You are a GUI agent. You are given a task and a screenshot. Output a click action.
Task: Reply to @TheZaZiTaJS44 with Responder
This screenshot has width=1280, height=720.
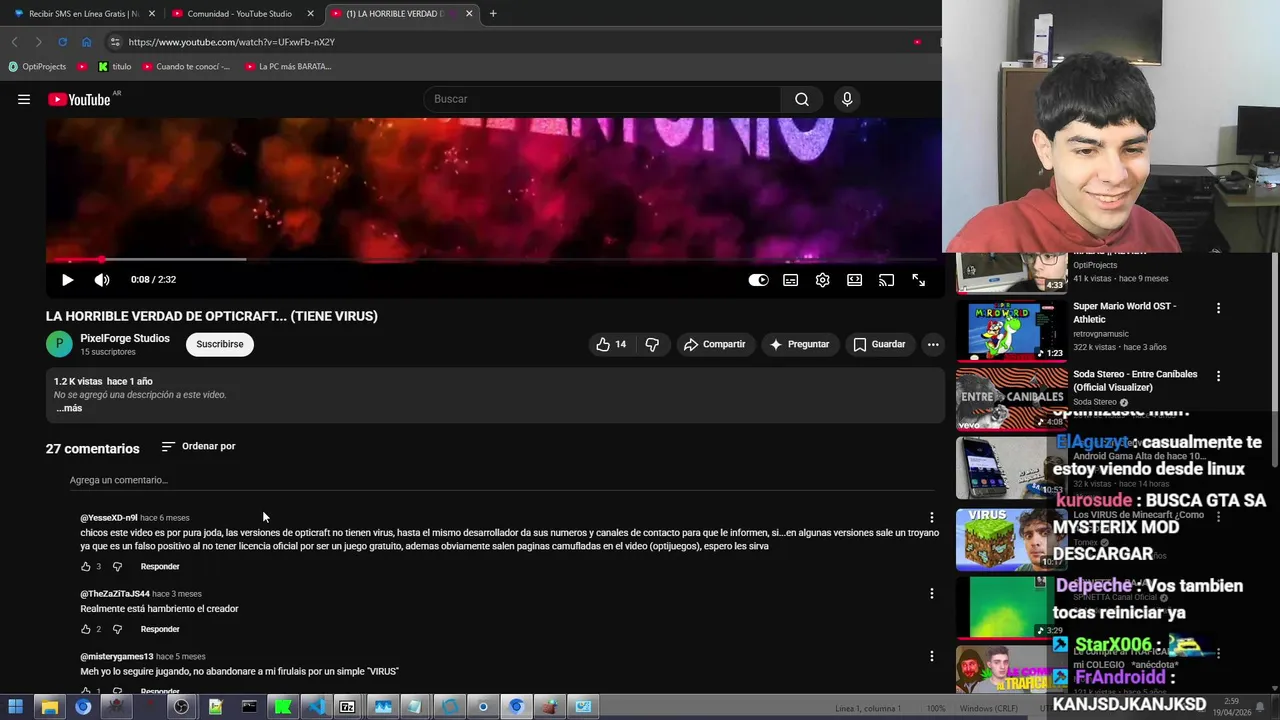point(160,629)
